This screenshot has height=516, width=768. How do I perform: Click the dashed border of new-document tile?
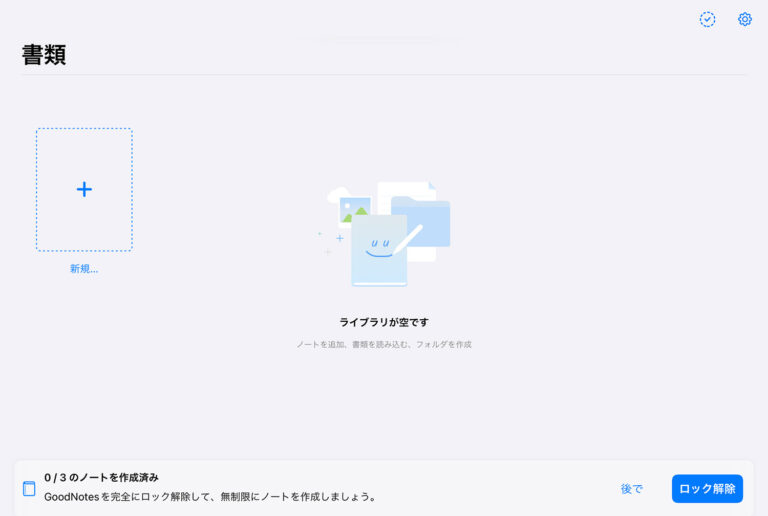click(x=37, y=189)
